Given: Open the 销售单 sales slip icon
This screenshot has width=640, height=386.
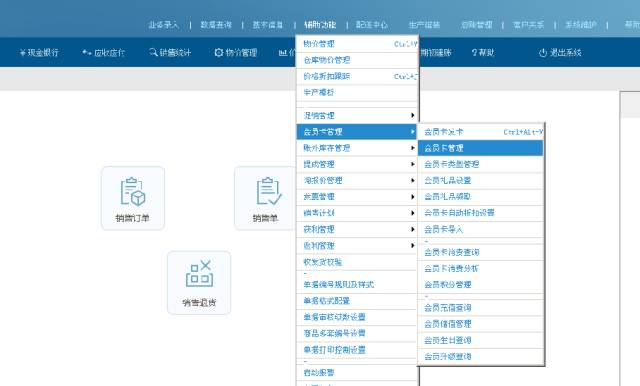Looking at the screenshot, I should point(265,198).
